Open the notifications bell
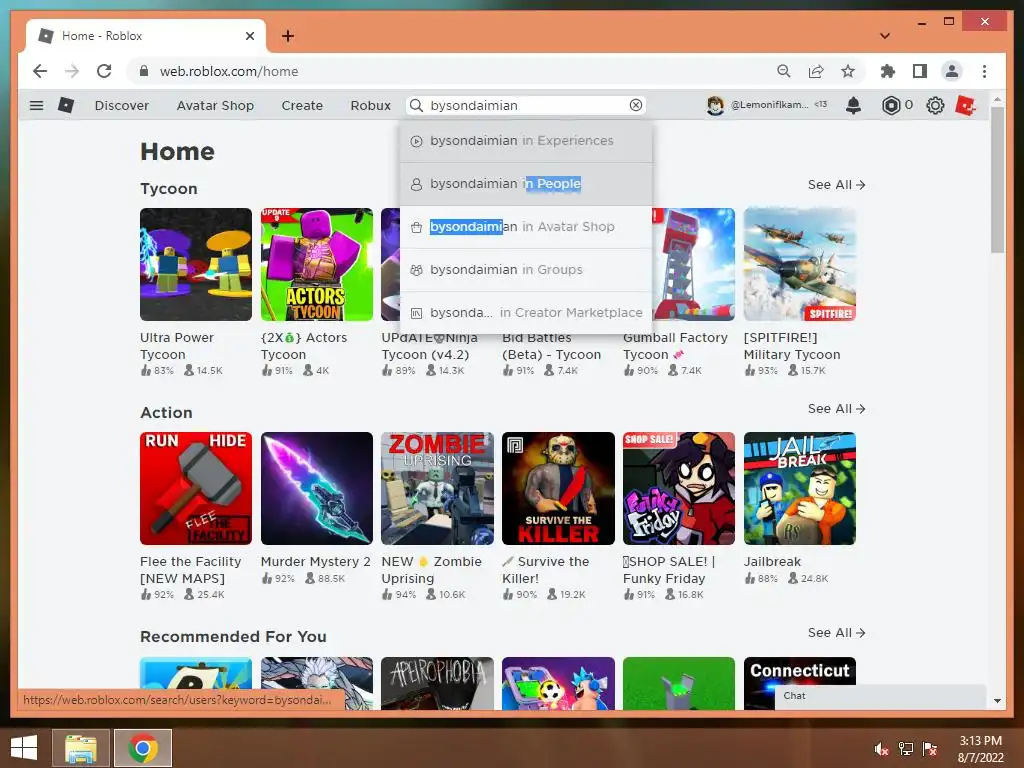The width and height of the screenshot is (1024, 768). [x=853, y=105]
